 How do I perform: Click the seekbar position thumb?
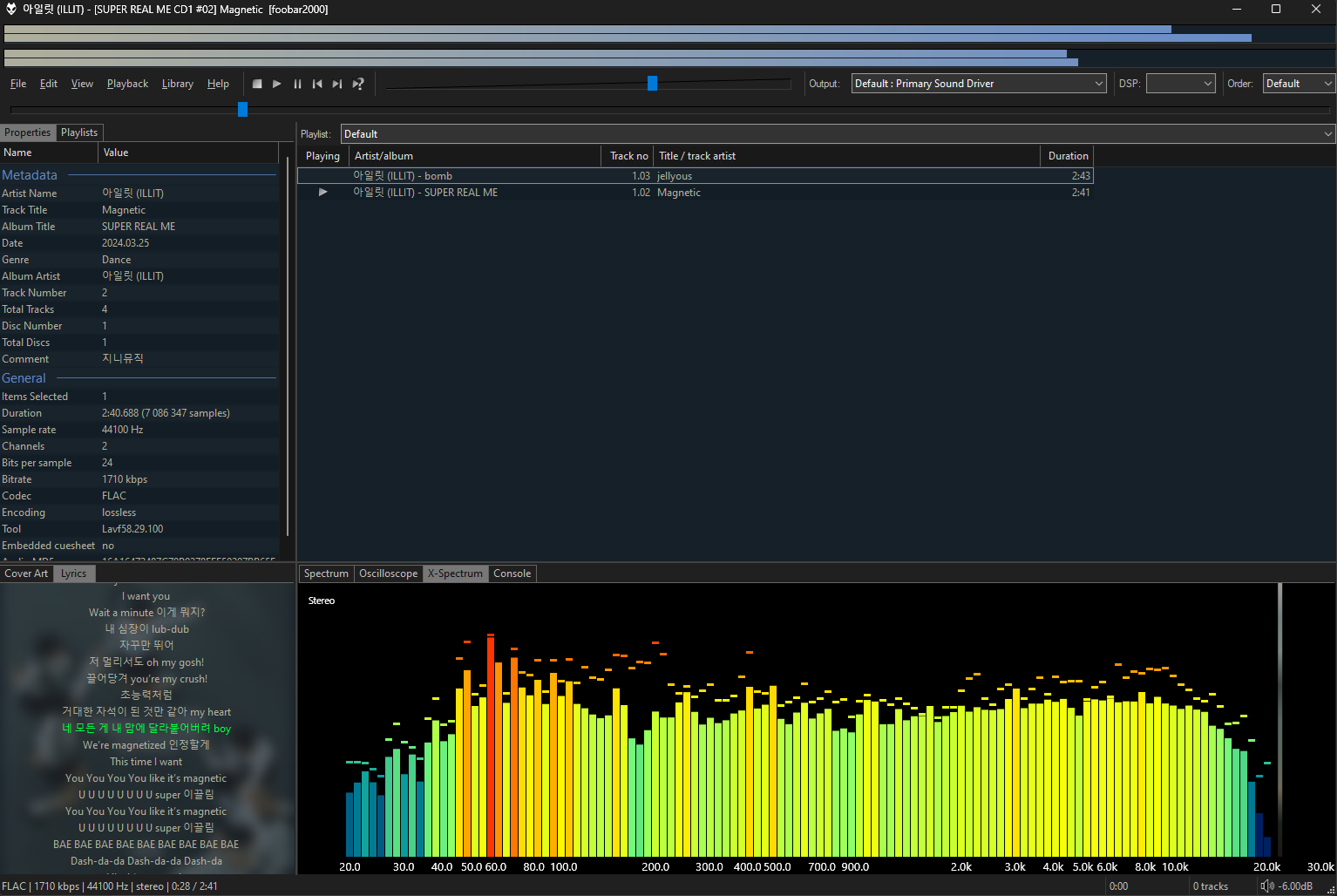pyautogui.click(x=243, y=109)
